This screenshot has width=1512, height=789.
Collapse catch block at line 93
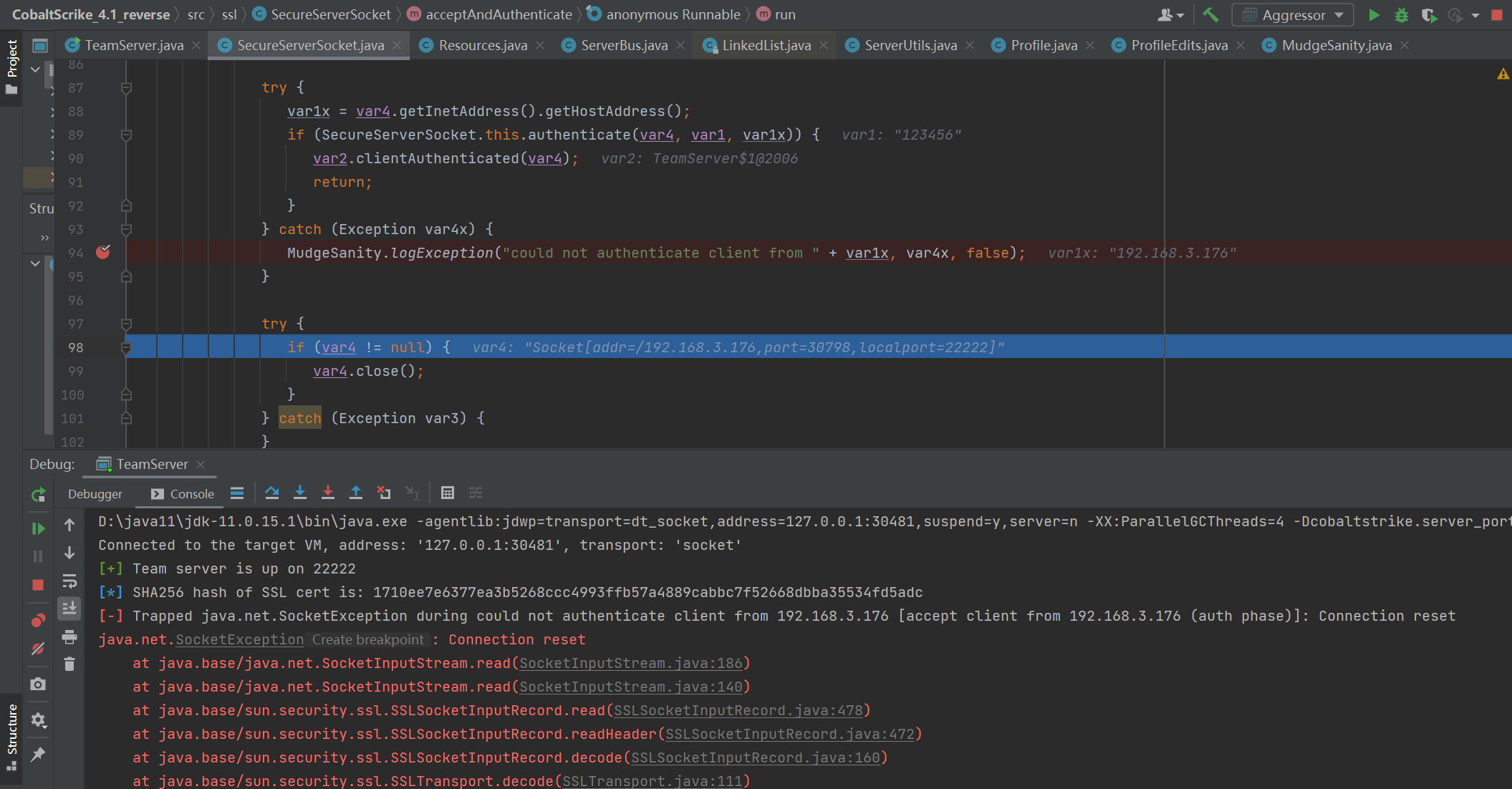126,230
